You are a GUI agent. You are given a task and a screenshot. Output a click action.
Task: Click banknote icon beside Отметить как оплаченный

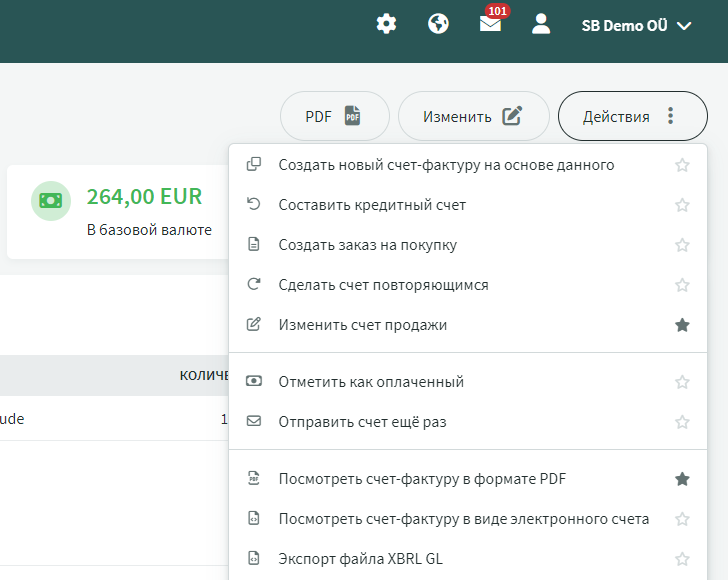point(254,381)
